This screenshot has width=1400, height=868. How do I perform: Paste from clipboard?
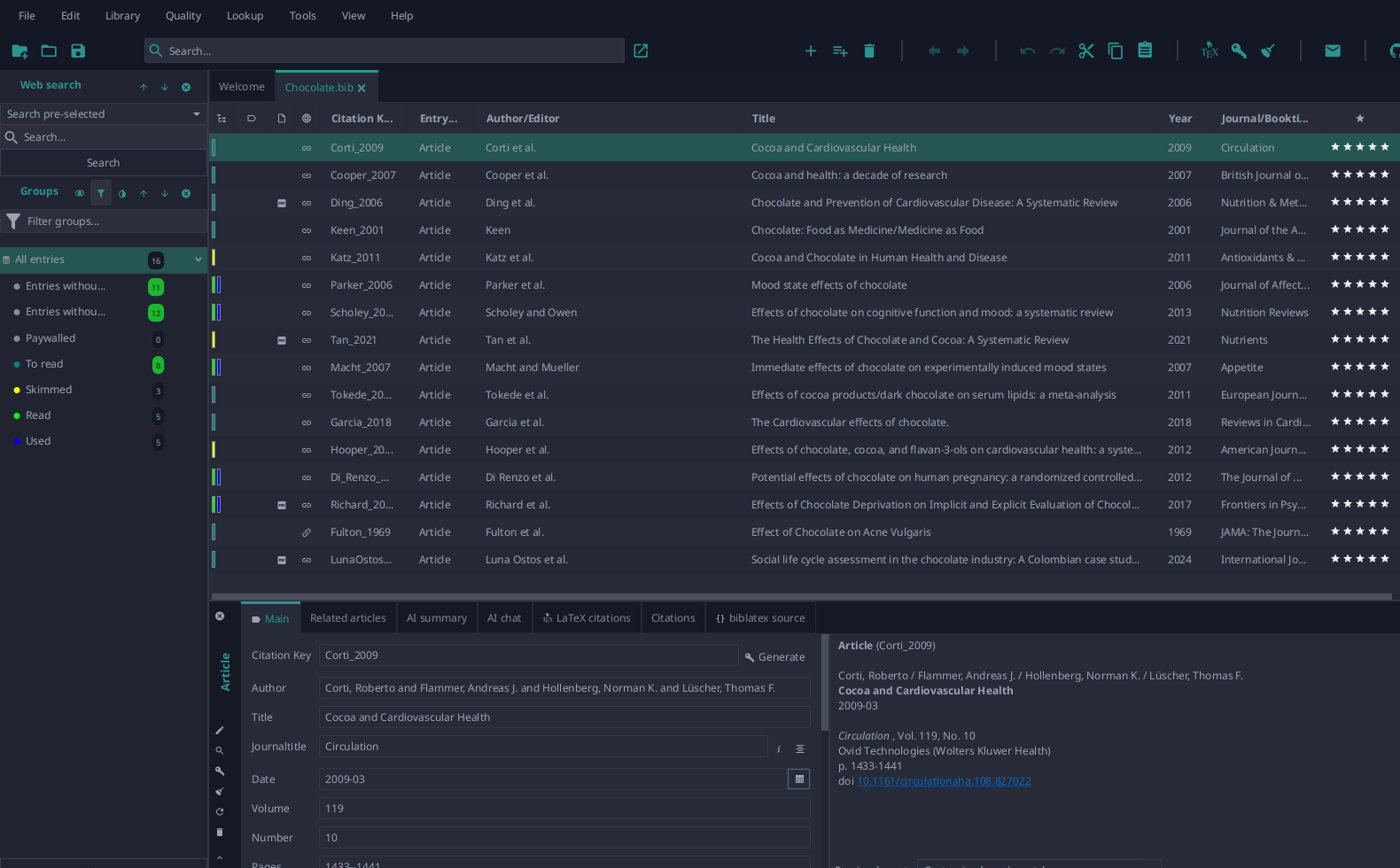[x=1145, y=50]
